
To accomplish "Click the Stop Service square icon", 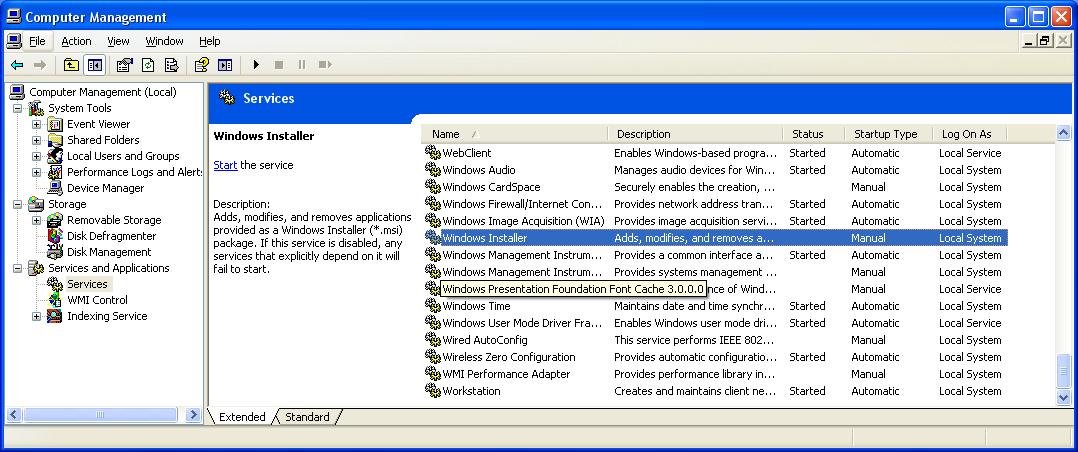I will 278,65.
